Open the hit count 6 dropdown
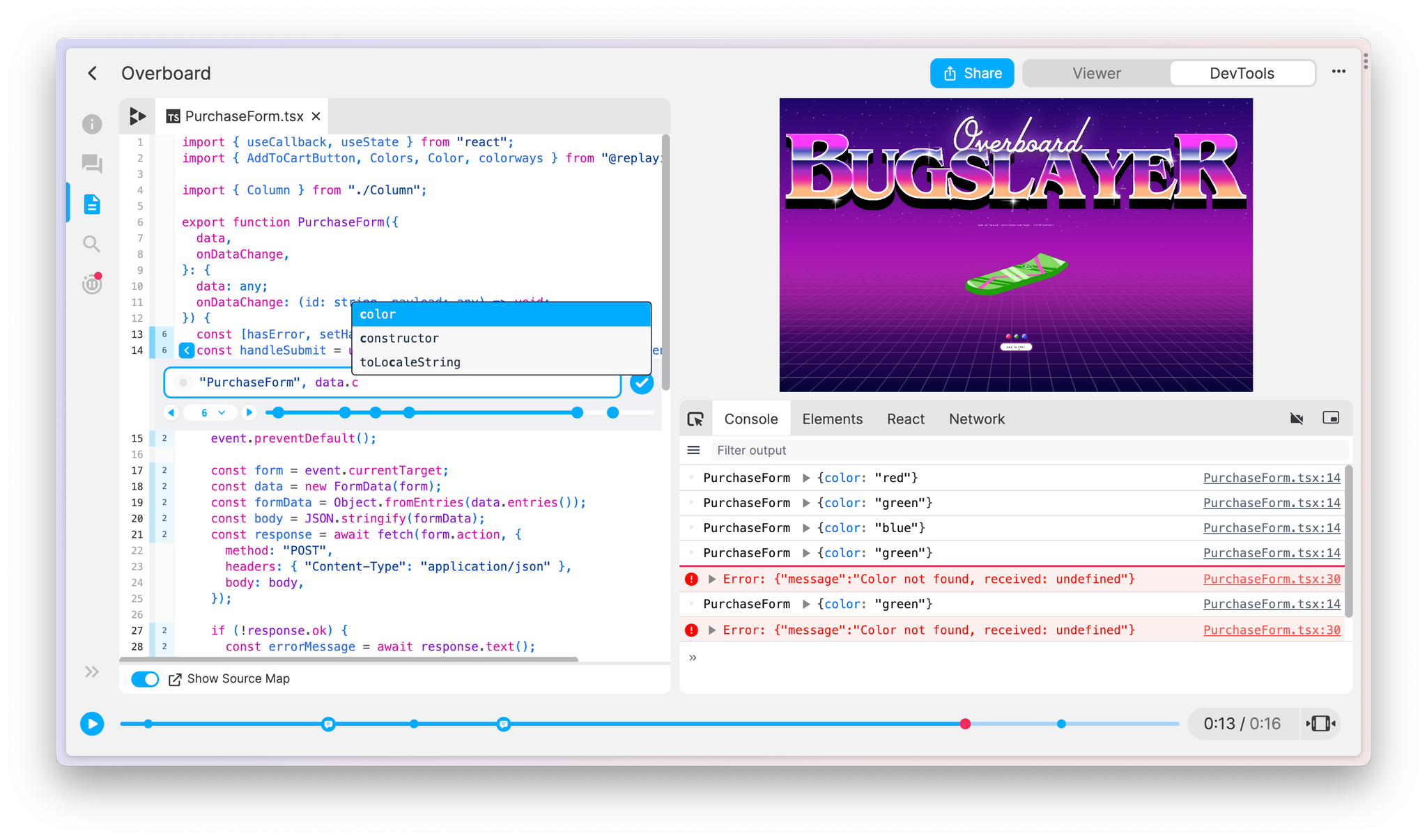This screenshot has width=1427, height=840. pos(211,412)
